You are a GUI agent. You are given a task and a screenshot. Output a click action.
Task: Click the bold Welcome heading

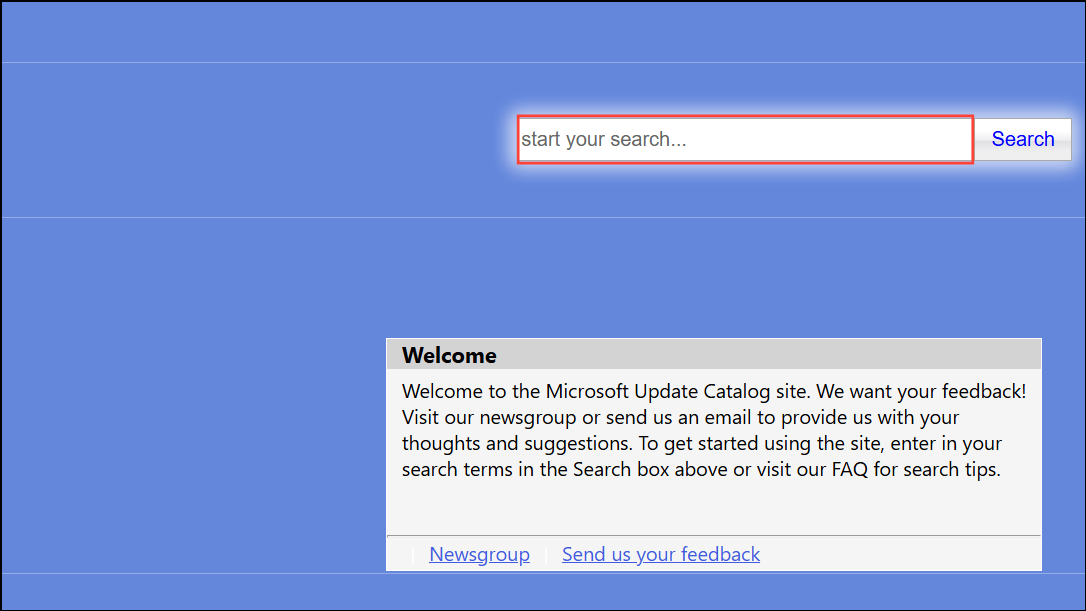[449, 355]
